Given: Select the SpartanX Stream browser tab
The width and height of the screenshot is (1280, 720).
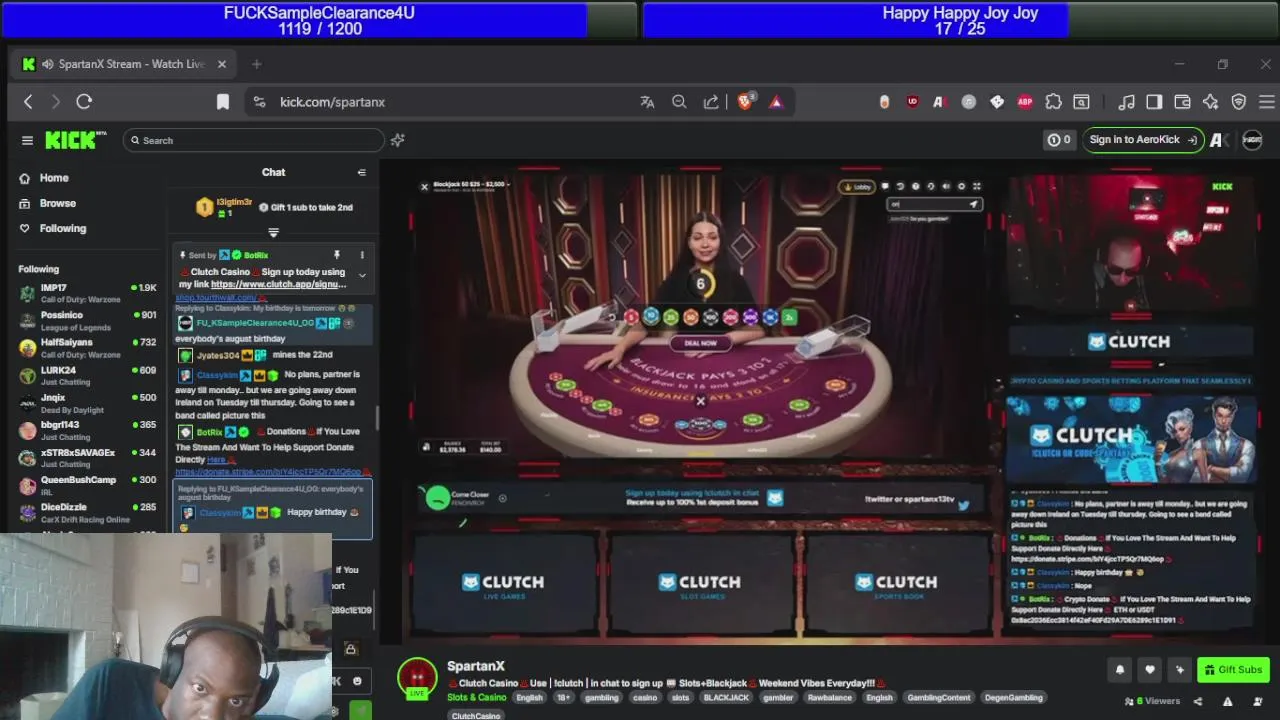Looking at the screenshot, I should point(125,64).
